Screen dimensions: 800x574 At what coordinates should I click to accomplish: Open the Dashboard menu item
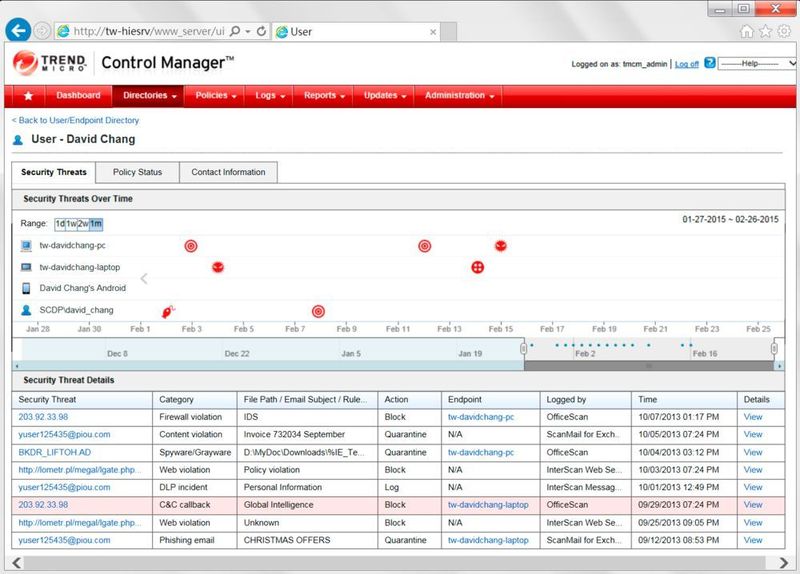(78, 96)
